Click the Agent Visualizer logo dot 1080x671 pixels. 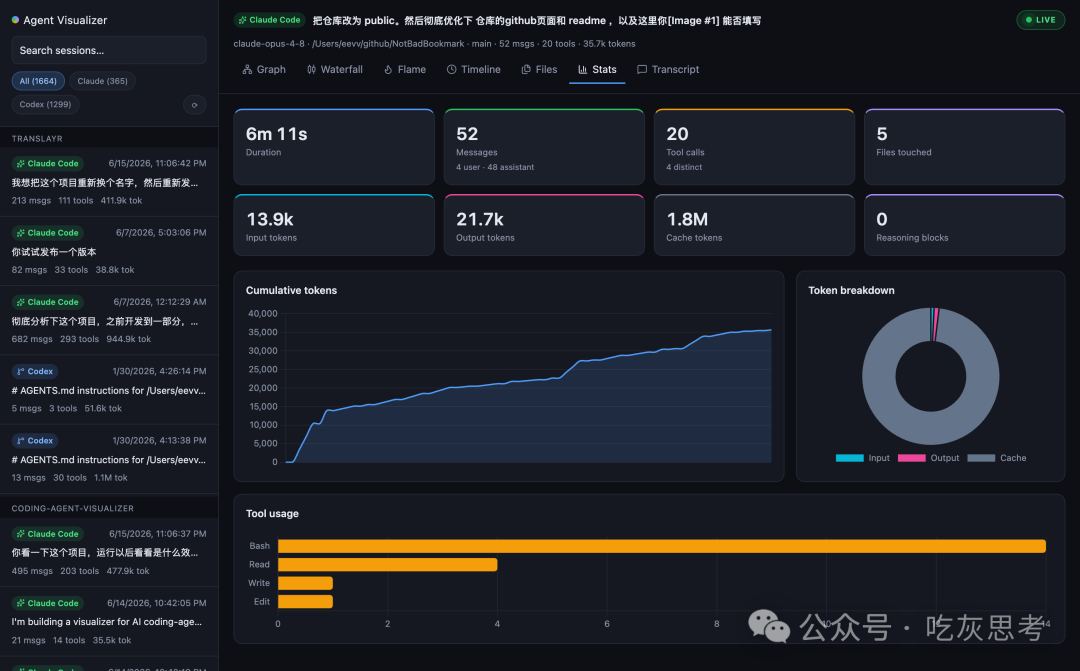(15, 20)
